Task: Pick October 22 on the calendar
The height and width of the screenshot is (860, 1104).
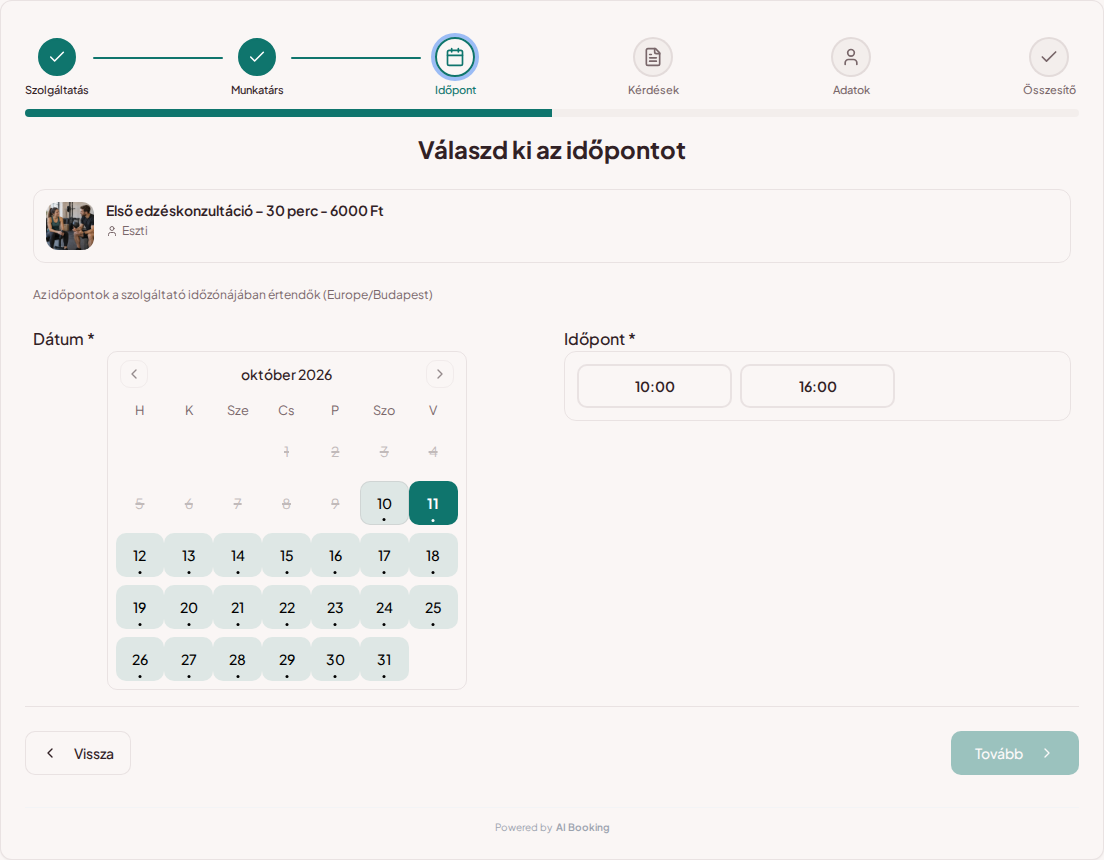Action: coord(287,607)
